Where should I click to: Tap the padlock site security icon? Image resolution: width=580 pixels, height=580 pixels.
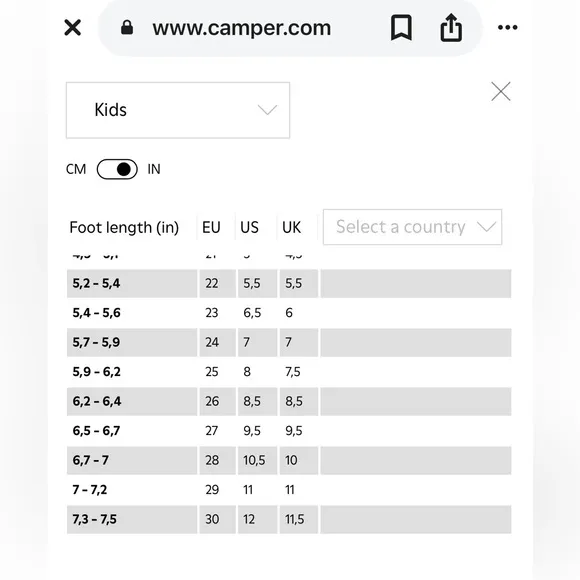coord(127,27)
